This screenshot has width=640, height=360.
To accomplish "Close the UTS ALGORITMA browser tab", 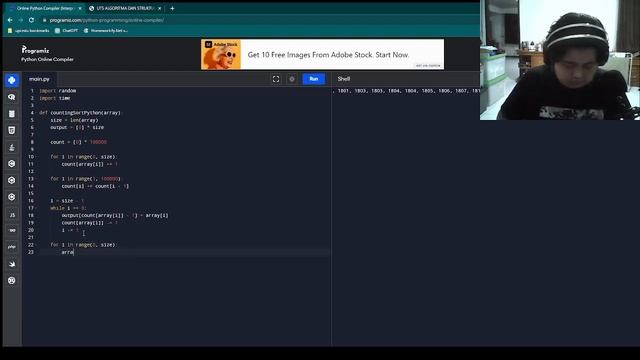I will pyautogui.click(x=160, y=8).
